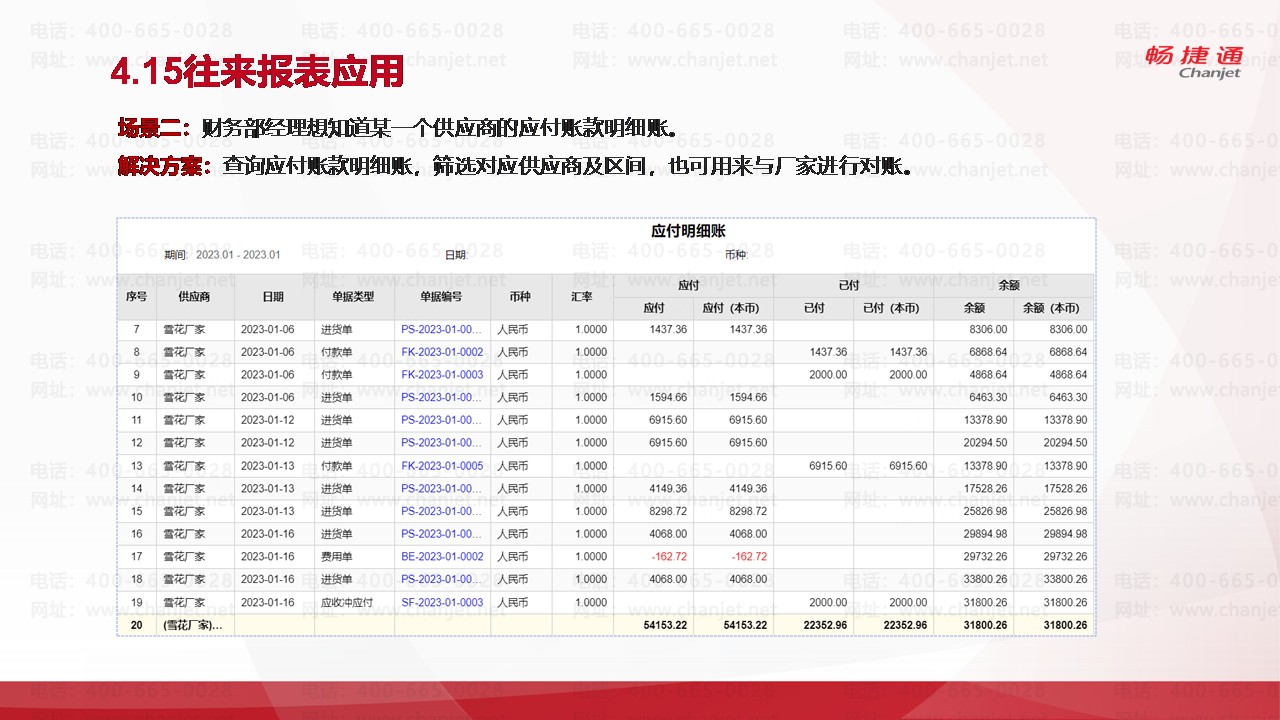
Task: Open offset document link SF-2023-01-0003
Action: (x=442, y=603)
